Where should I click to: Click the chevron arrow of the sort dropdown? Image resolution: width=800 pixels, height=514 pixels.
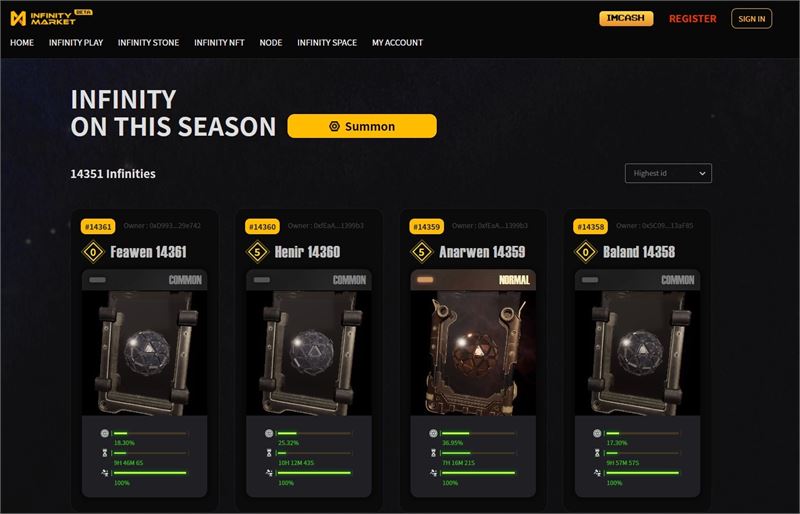[x=702, y=174]
